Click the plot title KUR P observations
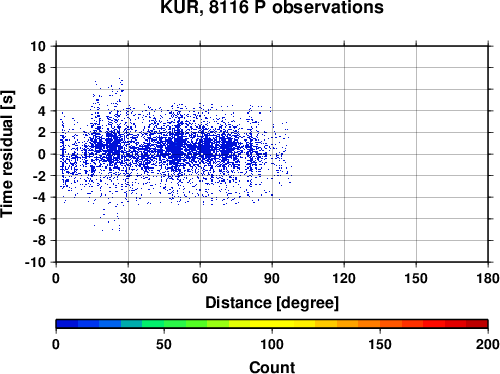 [x=272, y=7]
